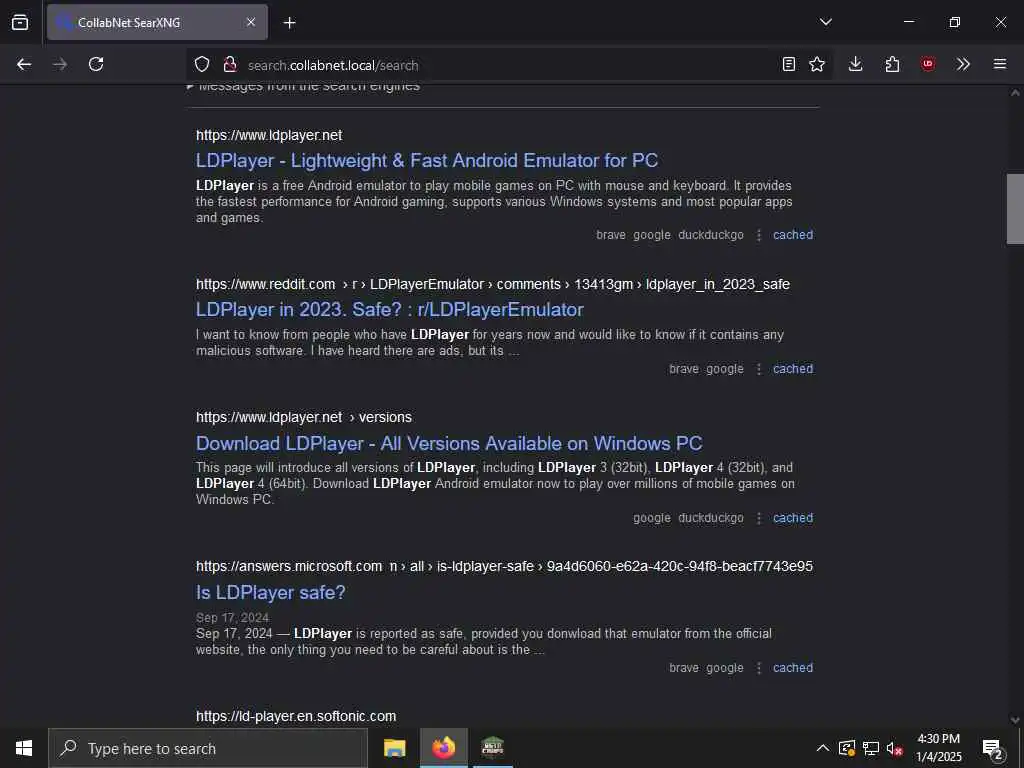Toggle reader view icon
The width and height of the screenshot is (1024, 768).
click(789, 64)
